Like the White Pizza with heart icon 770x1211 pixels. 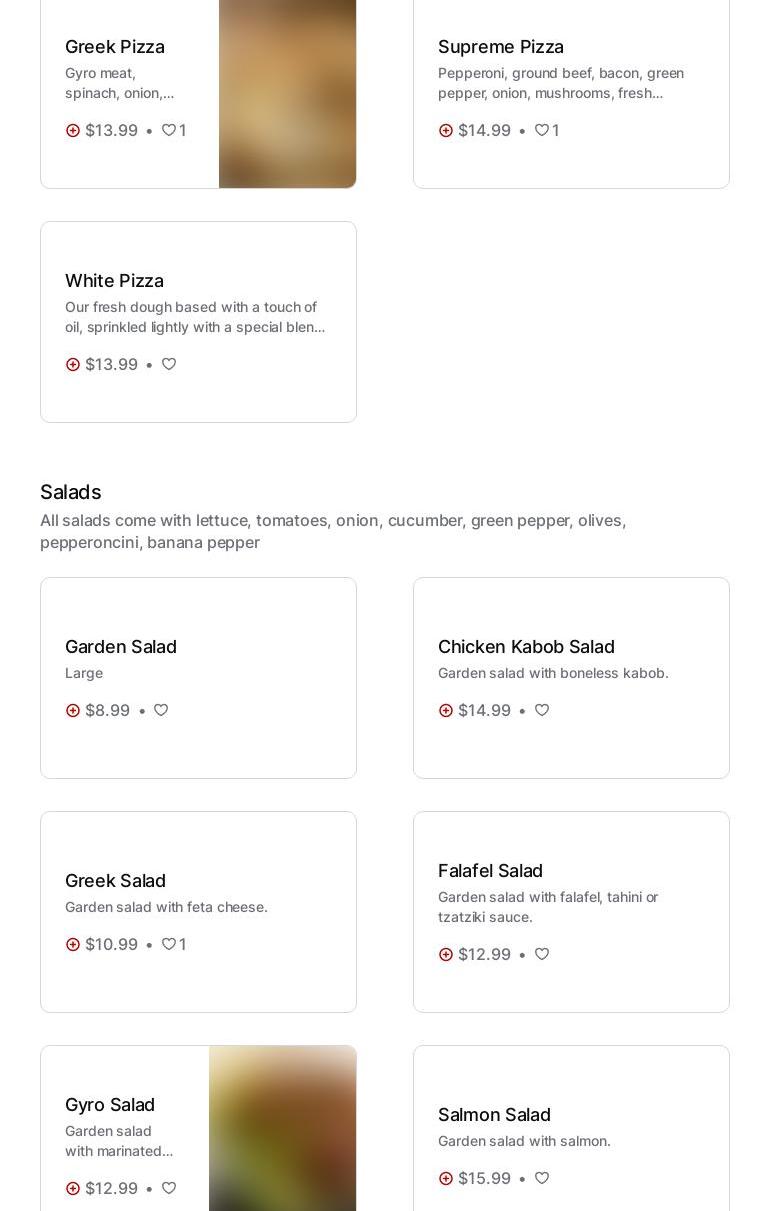[x=169, y=364]
